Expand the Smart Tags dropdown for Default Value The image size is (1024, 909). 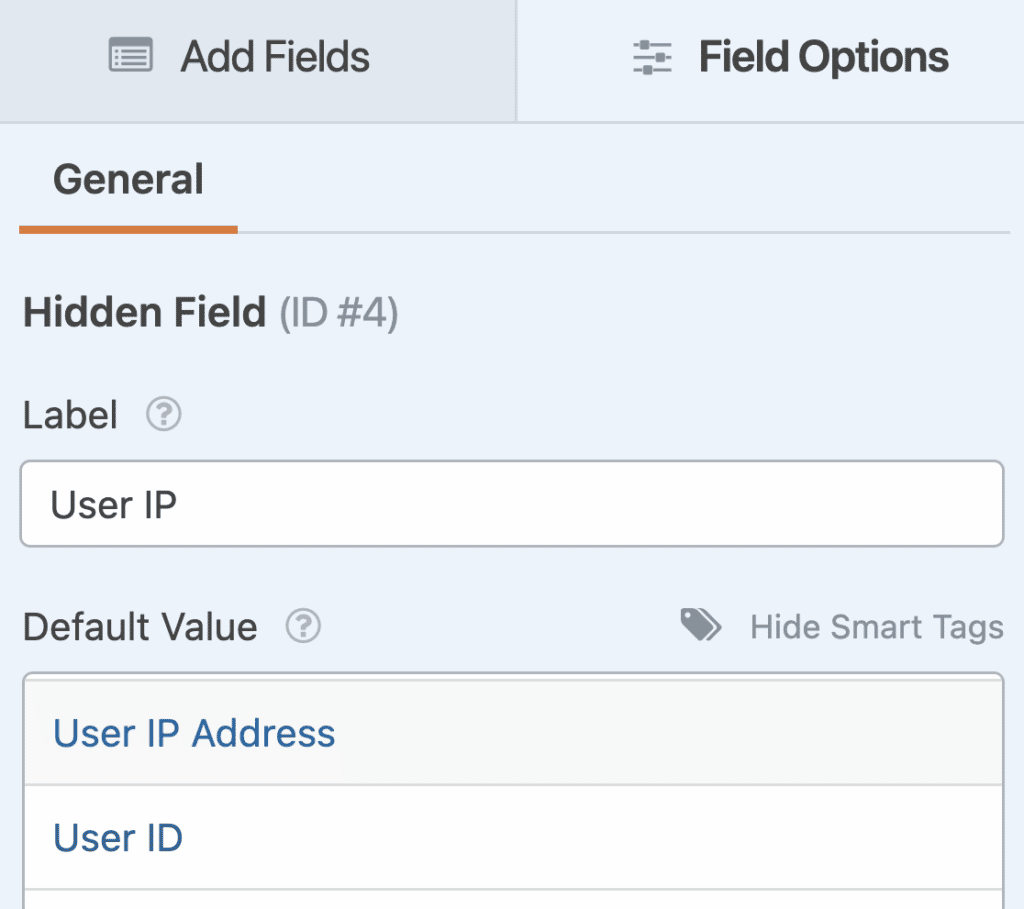click(x=876, y=627)
